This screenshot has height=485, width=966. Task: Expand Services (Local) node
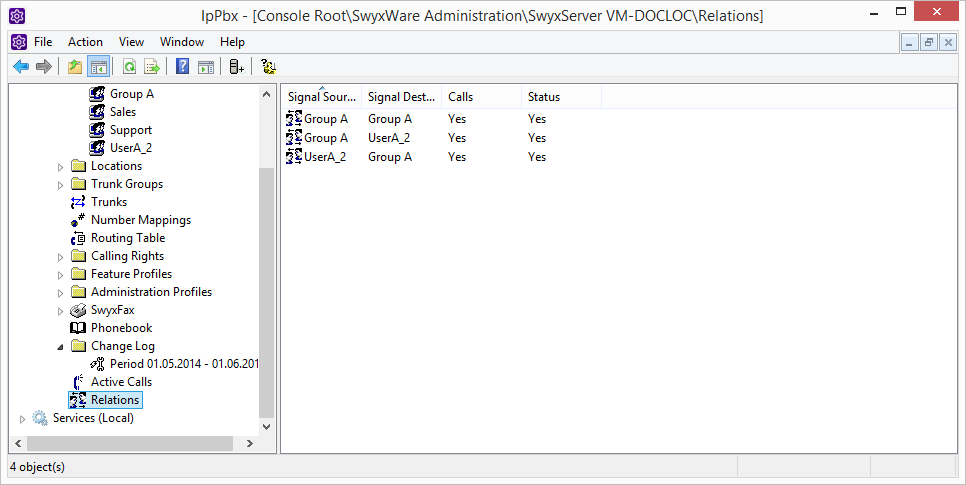22,418
